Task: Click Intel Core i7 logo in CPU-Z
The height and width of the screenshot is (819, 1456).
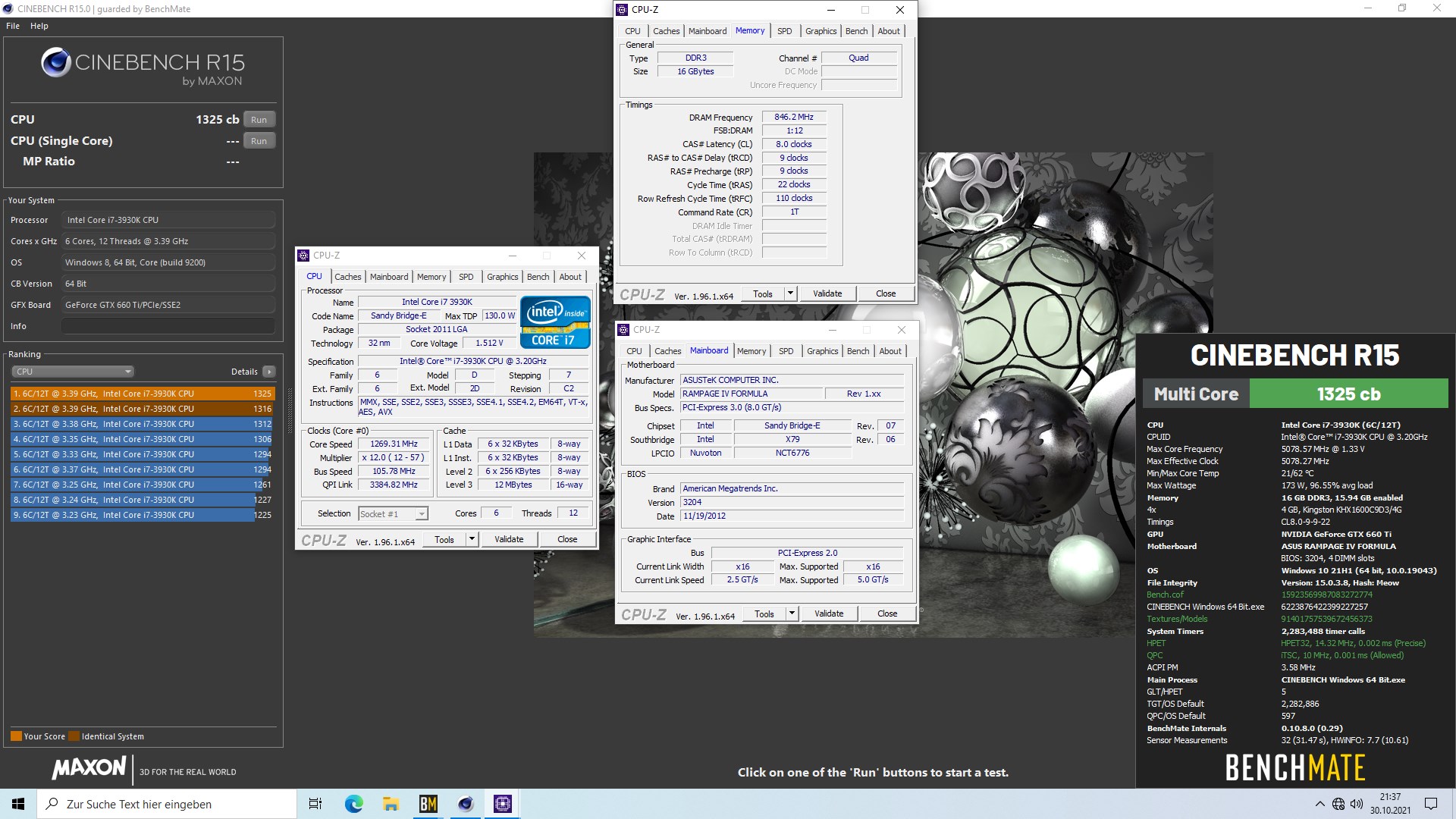Action: click(555, 322)
